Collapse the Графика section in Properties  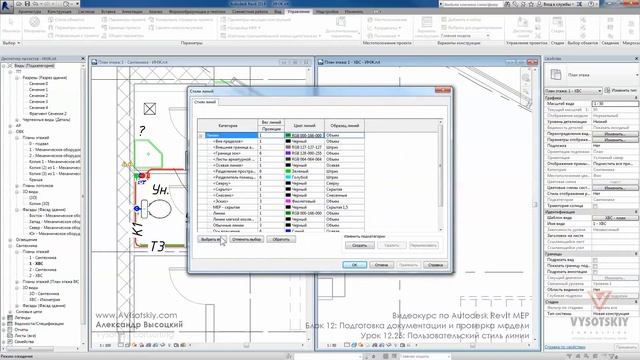(x=636, y=98)
